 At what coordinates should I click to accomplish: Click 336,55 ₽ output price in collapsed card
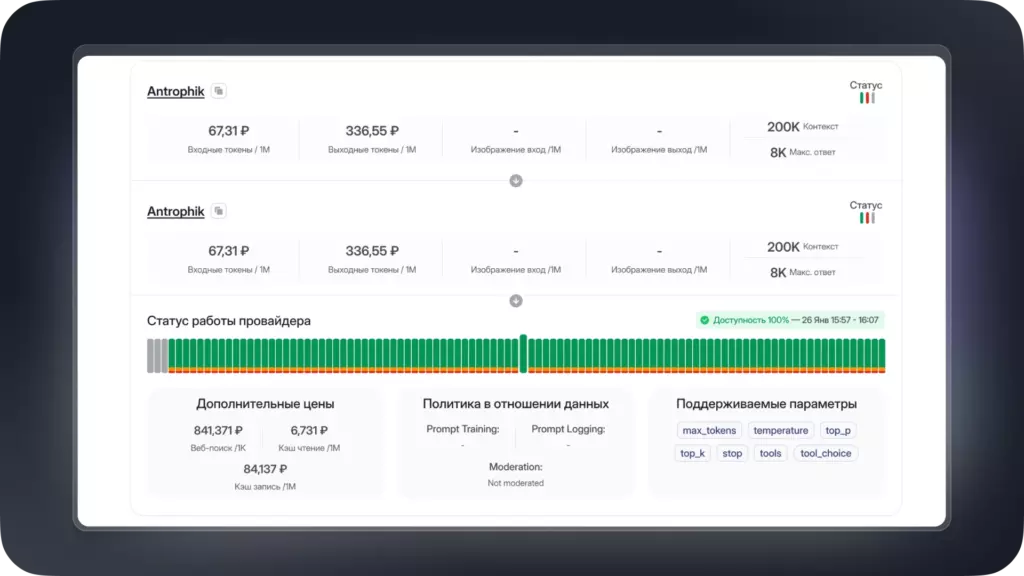click(372, 131)
